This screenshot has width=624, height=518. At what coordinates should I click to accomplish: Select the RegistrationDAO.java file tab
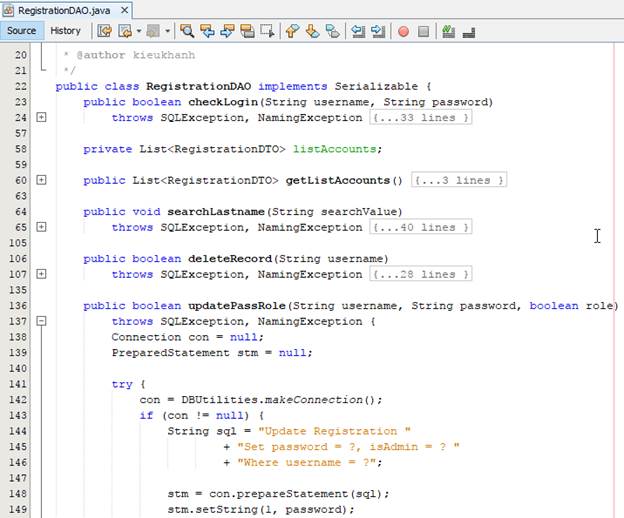pyautogui.click(x=64, y=10)
